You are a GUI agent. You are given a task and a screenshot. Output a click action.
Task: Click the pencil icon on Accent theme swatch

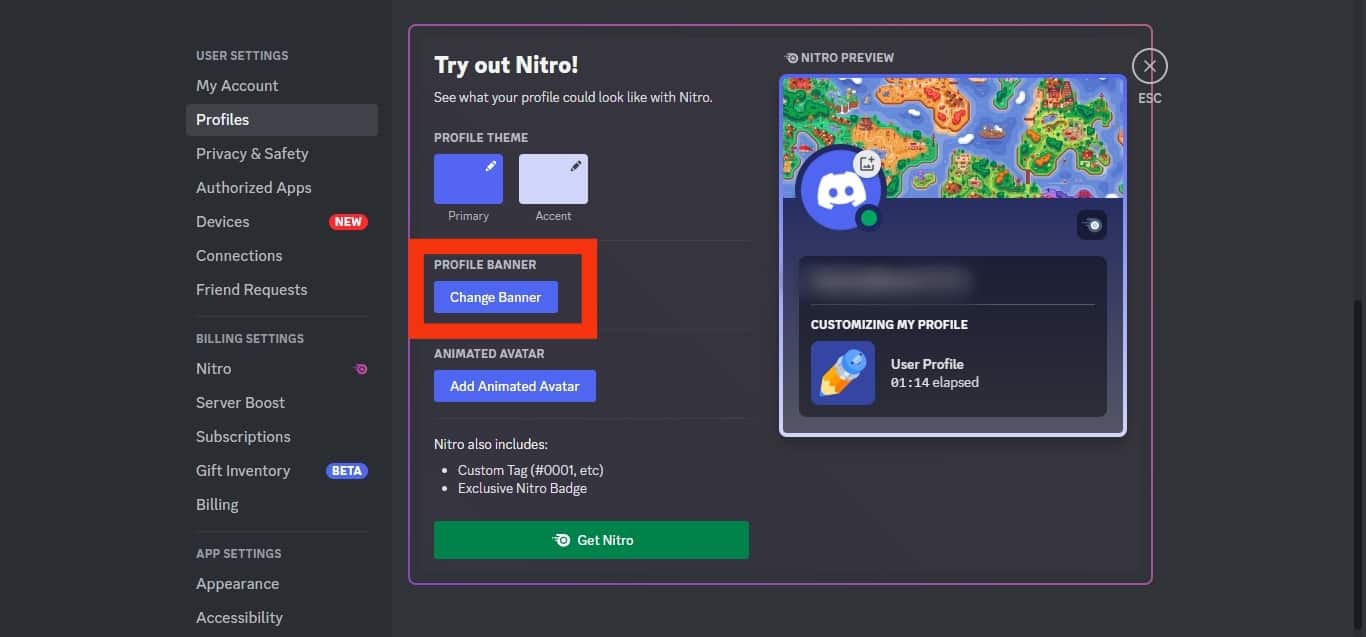pyautogui.click(x=577, y=166)
